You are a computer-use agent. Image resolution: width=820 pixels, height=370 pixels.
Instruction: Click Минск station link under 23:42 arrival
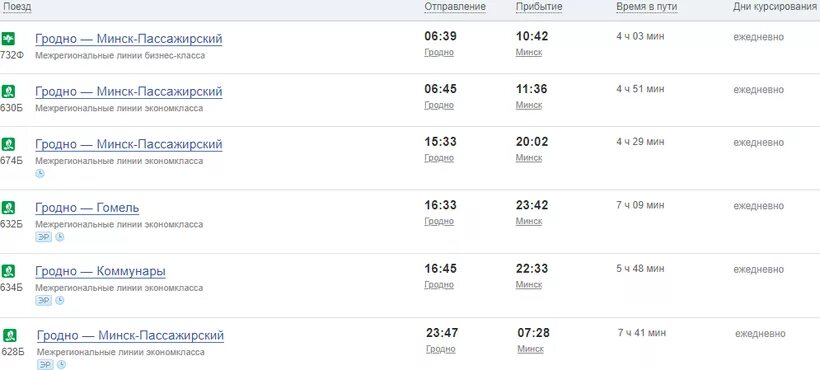[529, 221]
